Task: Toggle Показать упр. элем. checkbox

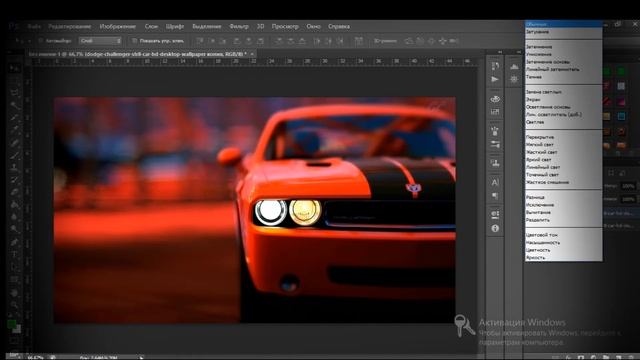Action: (134, 41)
